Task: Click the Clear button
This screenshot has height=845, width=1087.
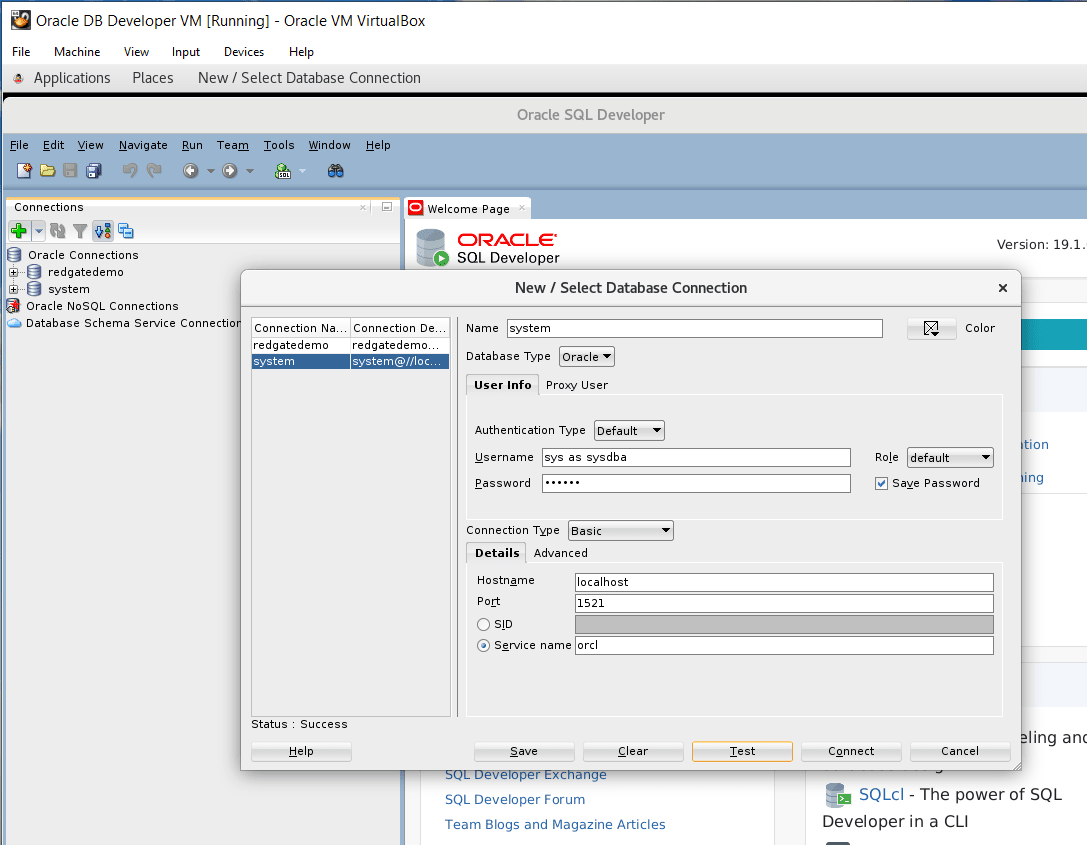Action: tap(632, 751)
